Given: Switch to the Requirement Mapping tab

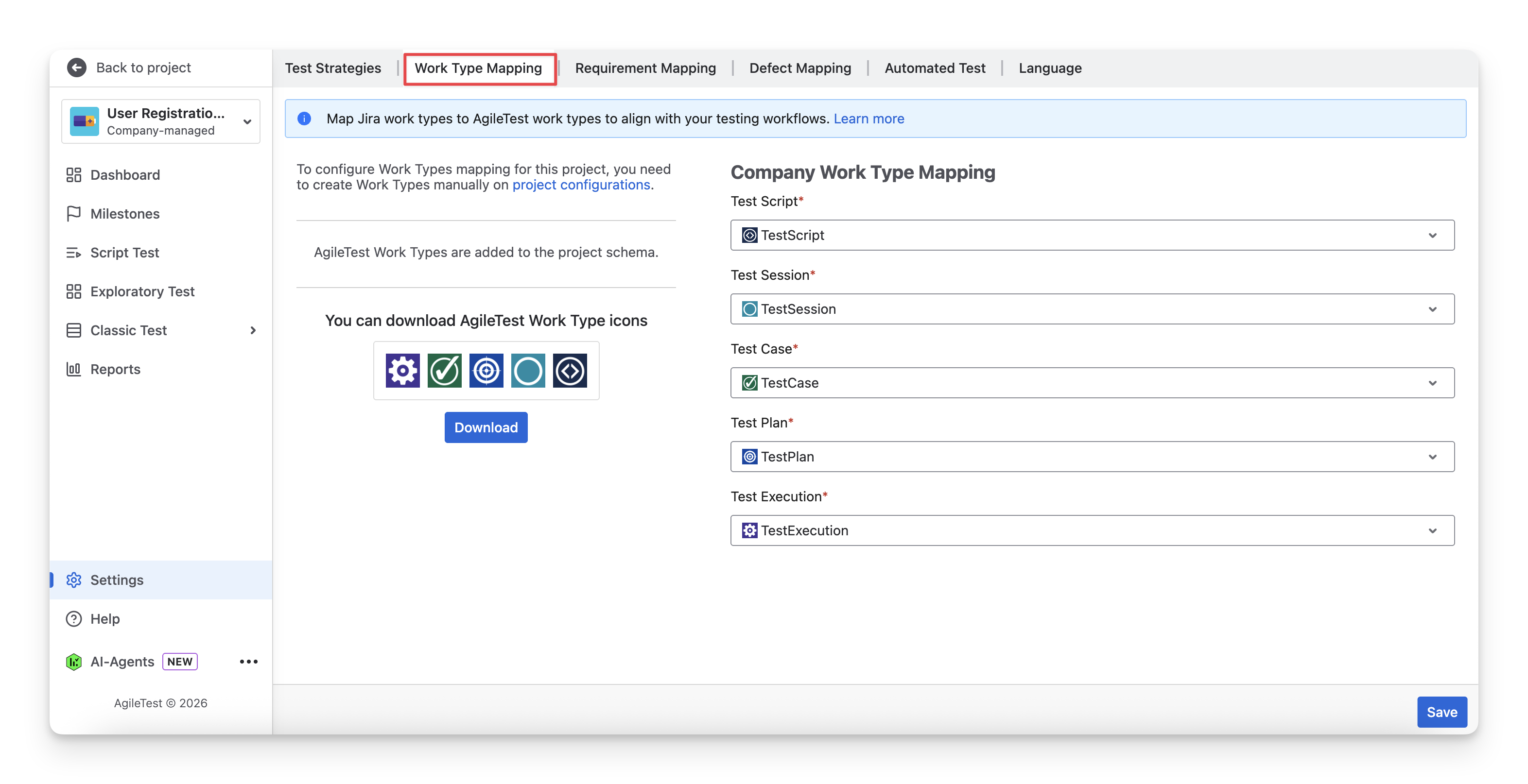Looking at the screenshot, I should [645, 68].
